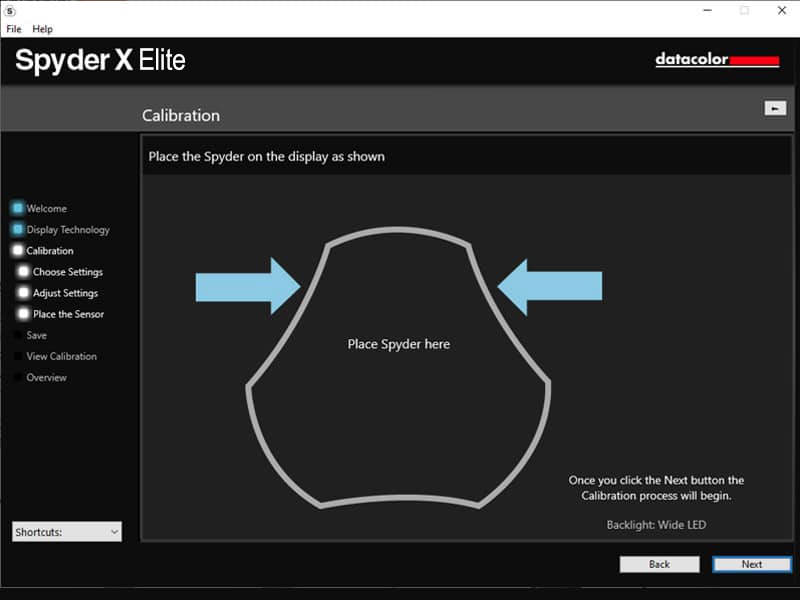
Task: Click the datacolor logo
Action: coord(717,60)
